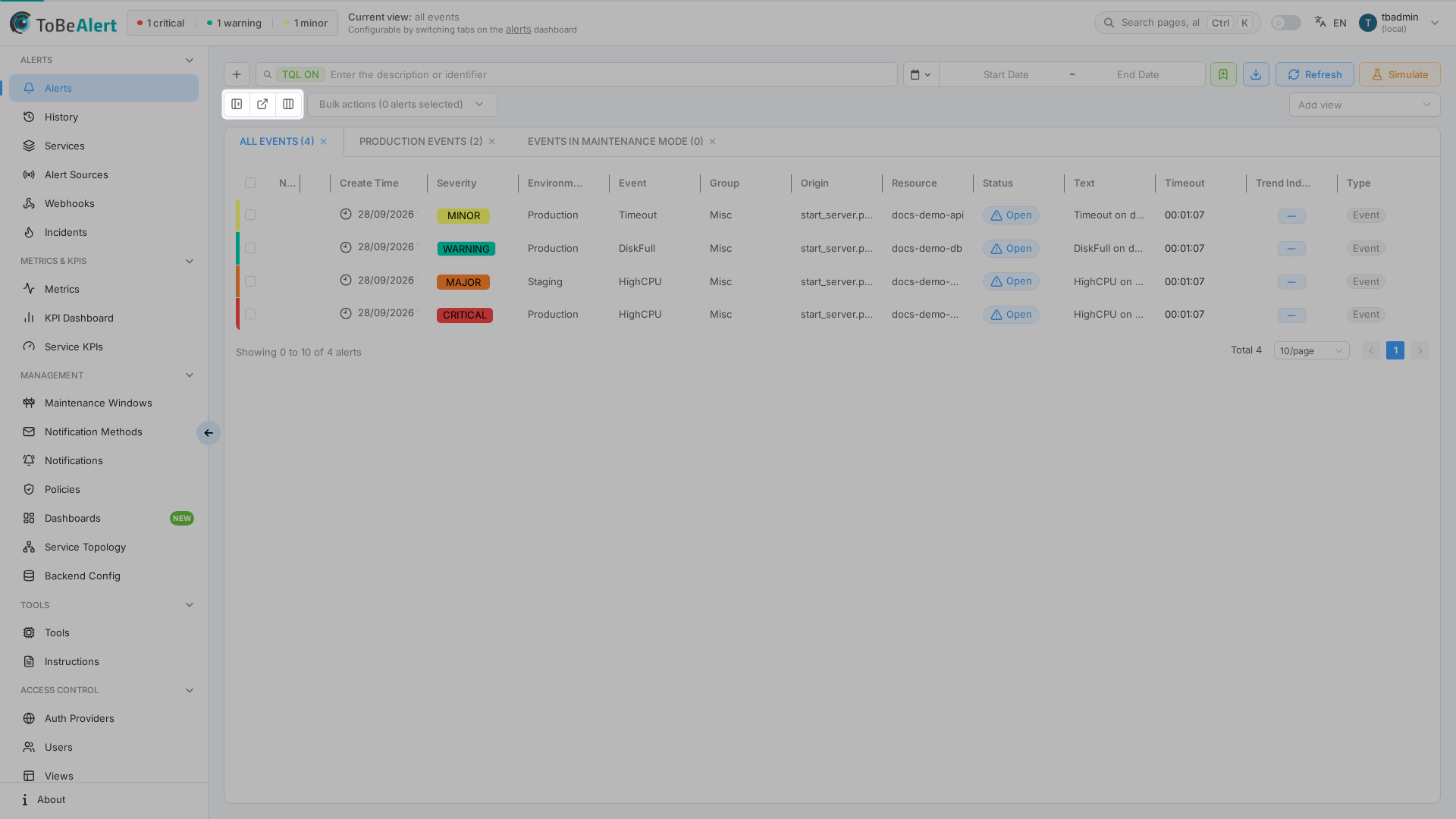
Task: Select the ALL EVENTS (4) tab
Action: click(x=277, y=142)
